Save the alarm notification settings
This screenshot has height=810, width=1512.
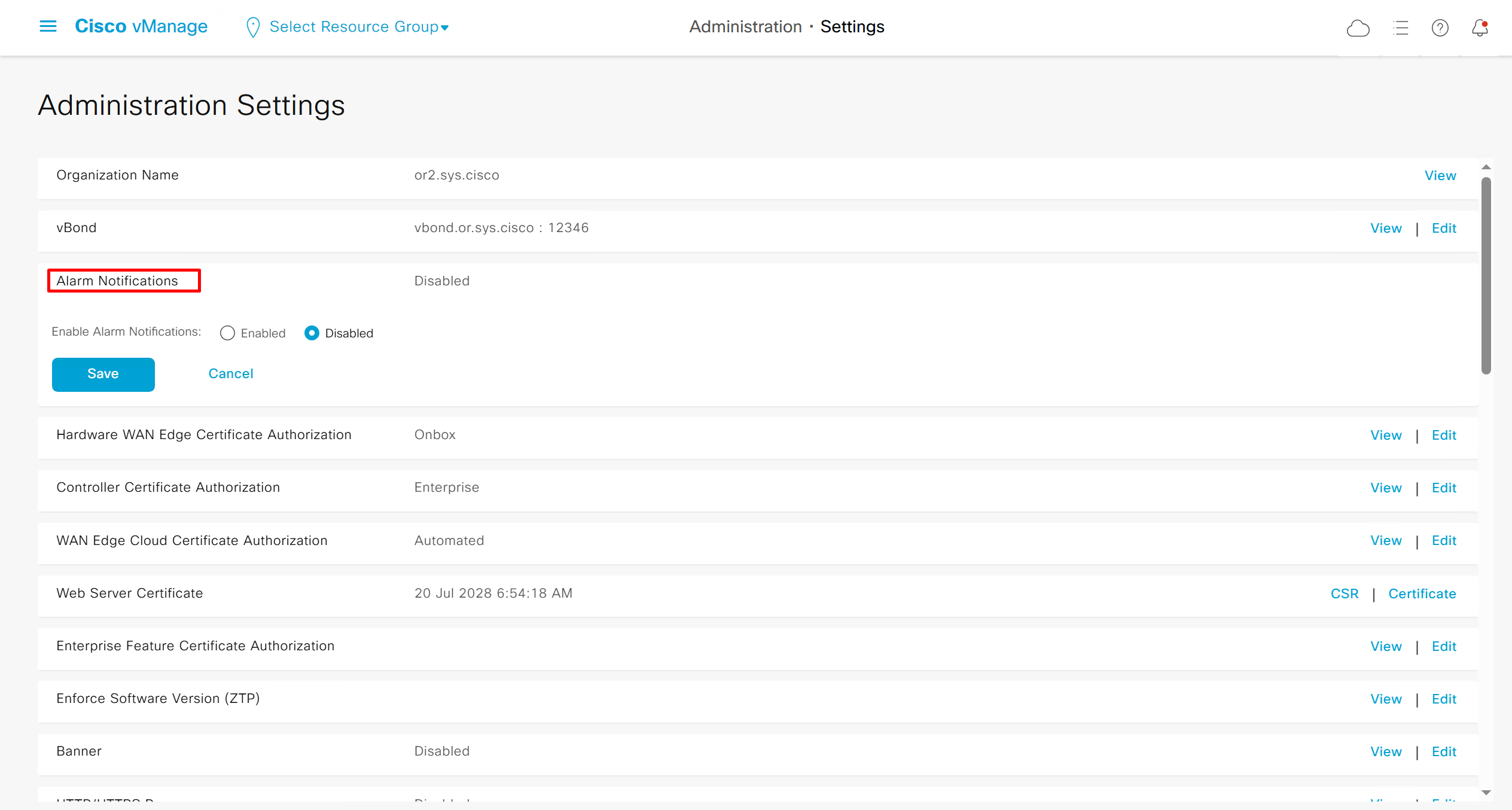(x=103, y=374)
